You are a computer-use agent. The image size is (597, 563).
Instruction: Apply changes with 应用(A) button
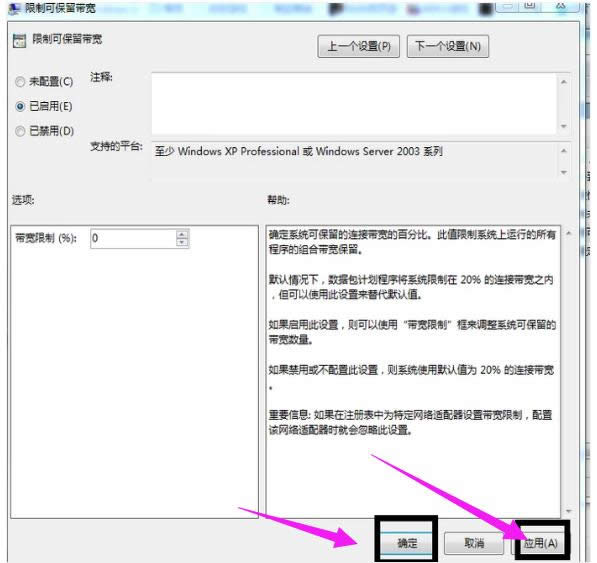pos(541,543)
